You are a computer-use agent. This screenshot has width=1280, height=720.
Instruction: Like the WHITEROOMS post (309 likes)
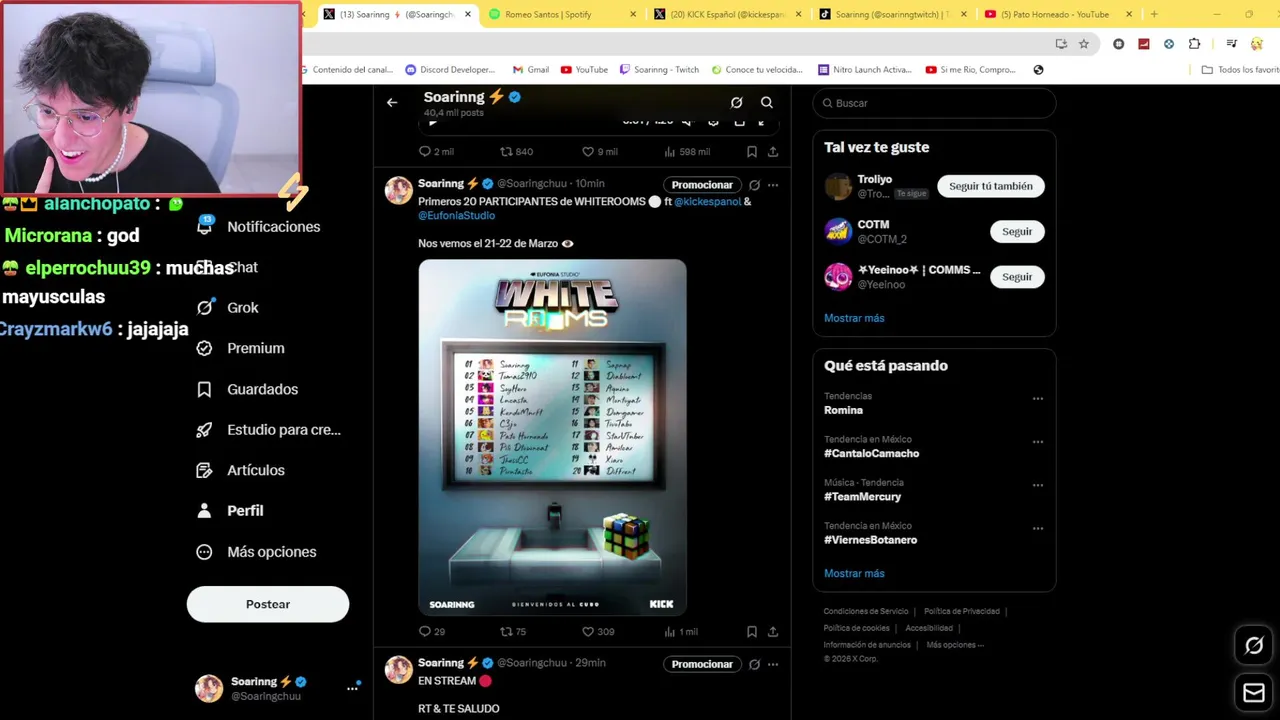click(598, 632)
